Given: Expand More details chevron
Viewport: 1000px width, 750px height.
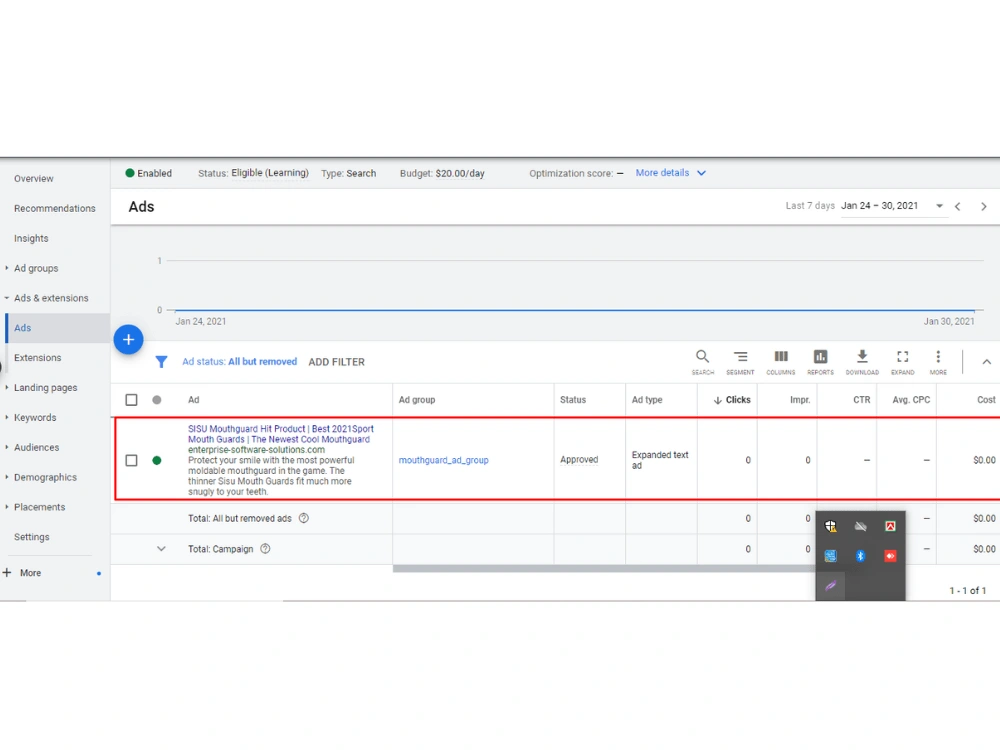Looking at the screenshot, I should (x=702, y=173).
